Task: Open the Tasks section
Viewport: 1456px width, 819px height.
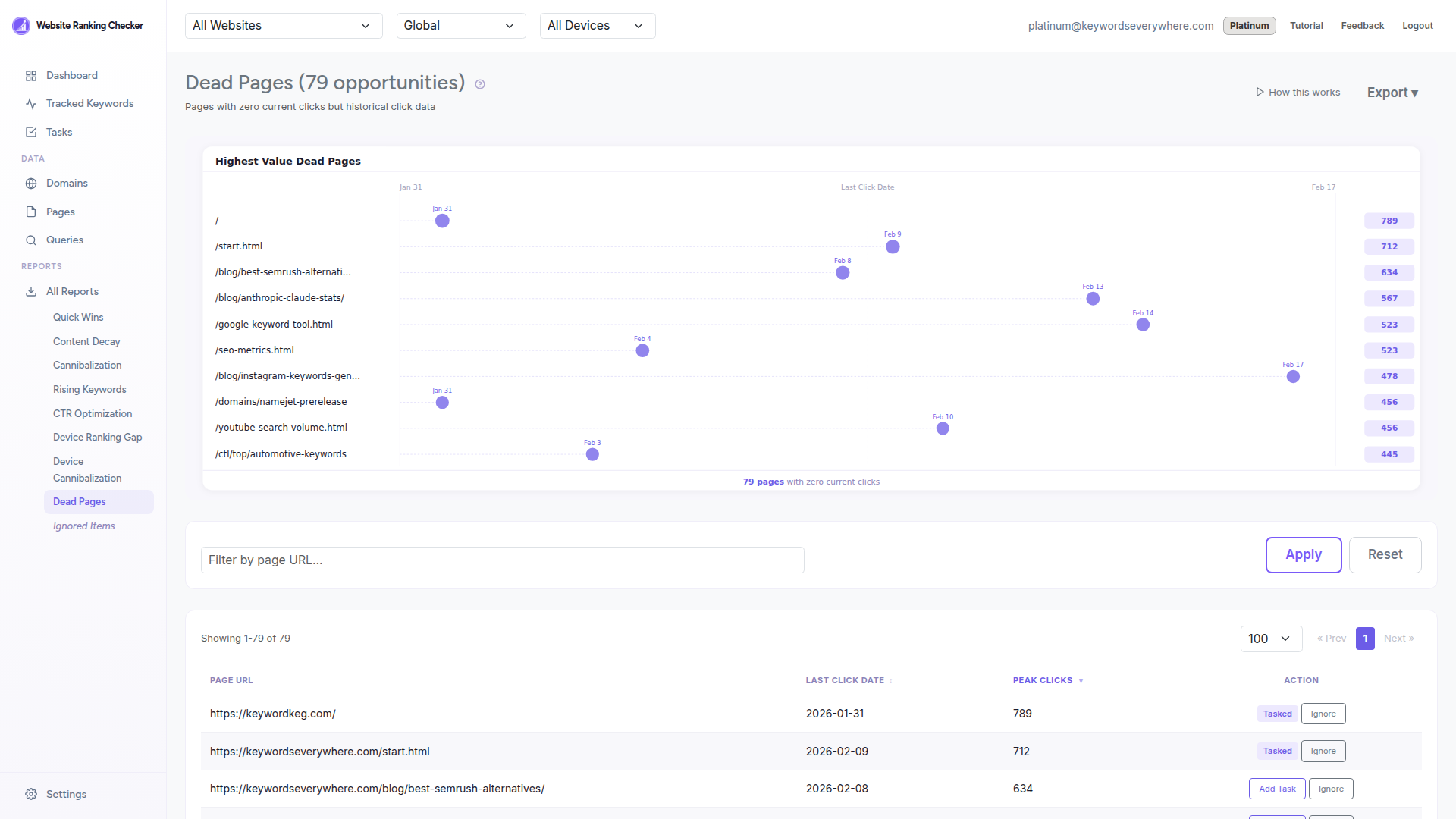Action: click(x=59, y=132)
